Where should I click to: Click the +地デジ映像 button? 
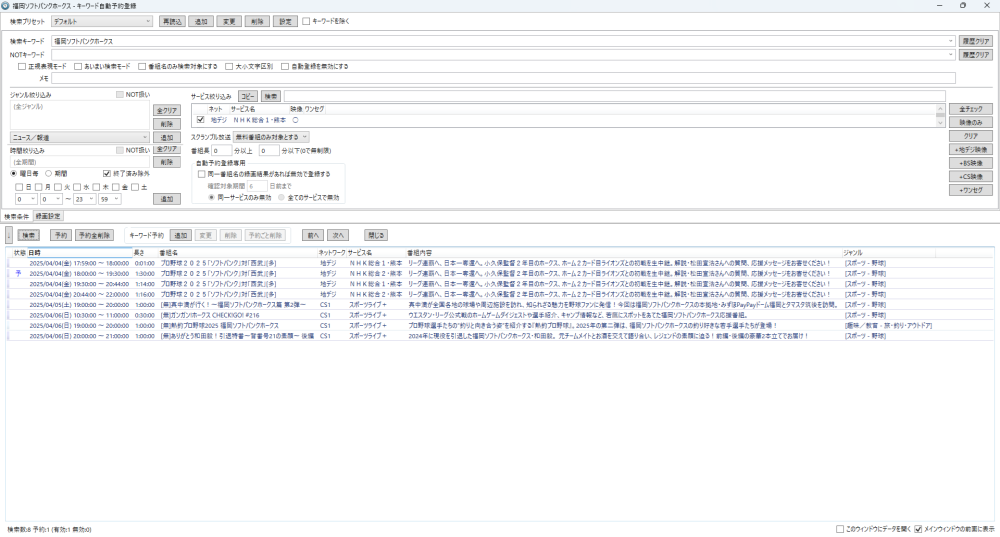tap(971, 149)
